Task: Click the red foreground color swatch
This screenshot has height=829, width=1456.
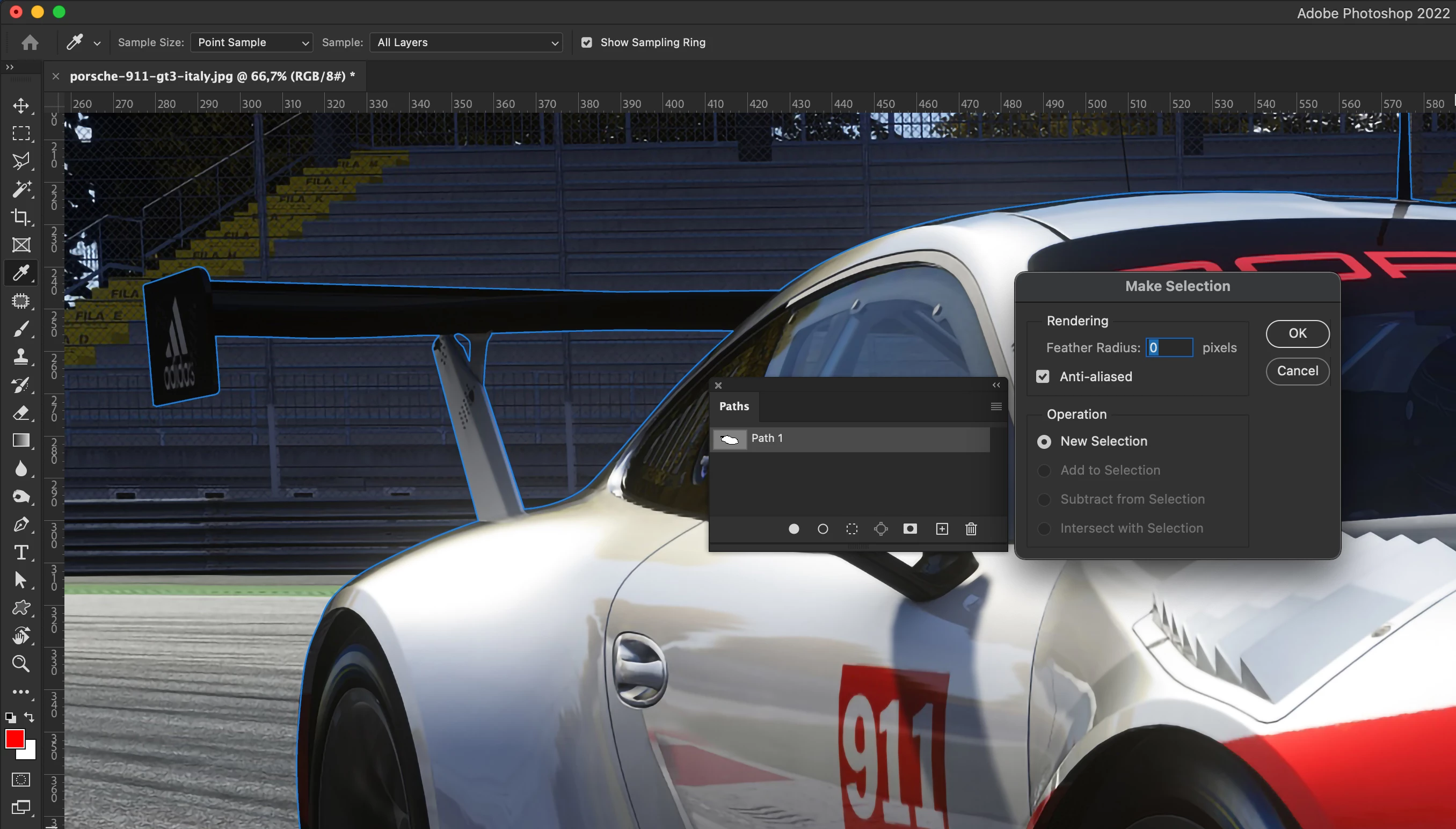Action: point(14,739)
